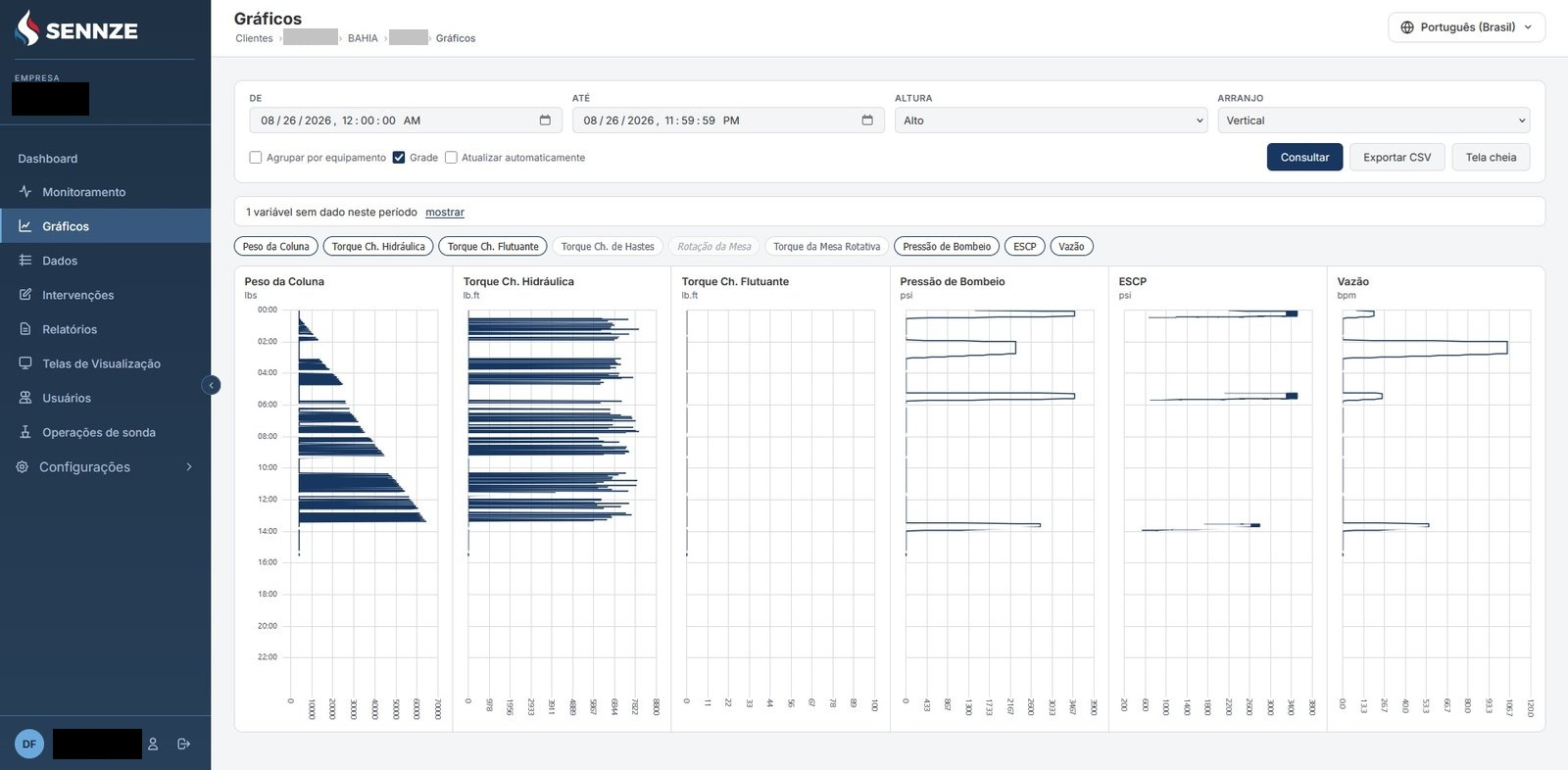Click the BAHIA breadcrumb link
The image size is (1568, 770).
point(363,38)
